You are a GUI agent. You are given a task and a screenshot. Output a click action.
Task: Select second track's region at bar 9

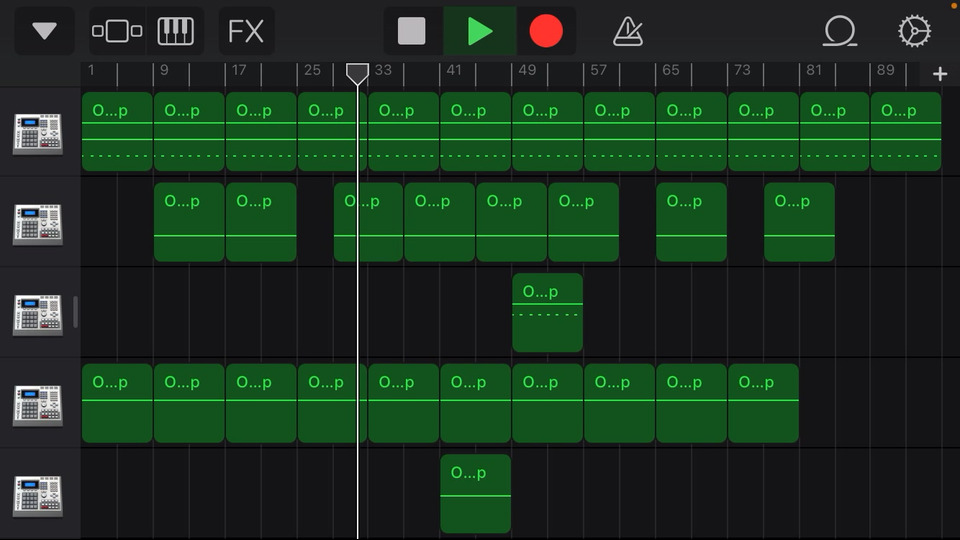(189, 222)
